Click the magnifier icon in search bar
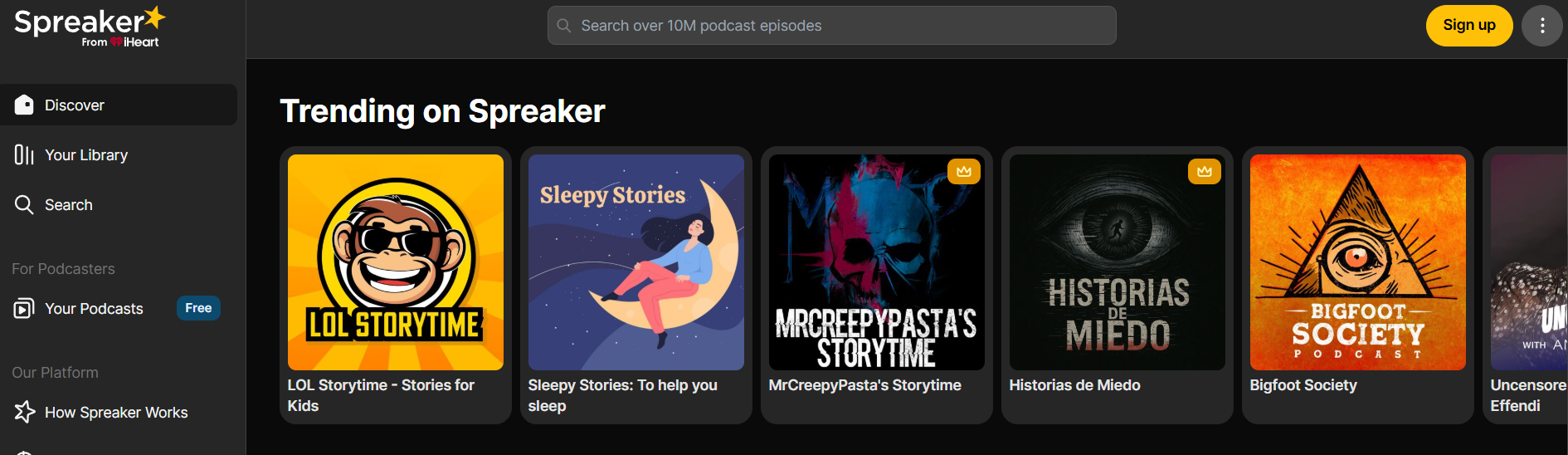 (564, 26)
